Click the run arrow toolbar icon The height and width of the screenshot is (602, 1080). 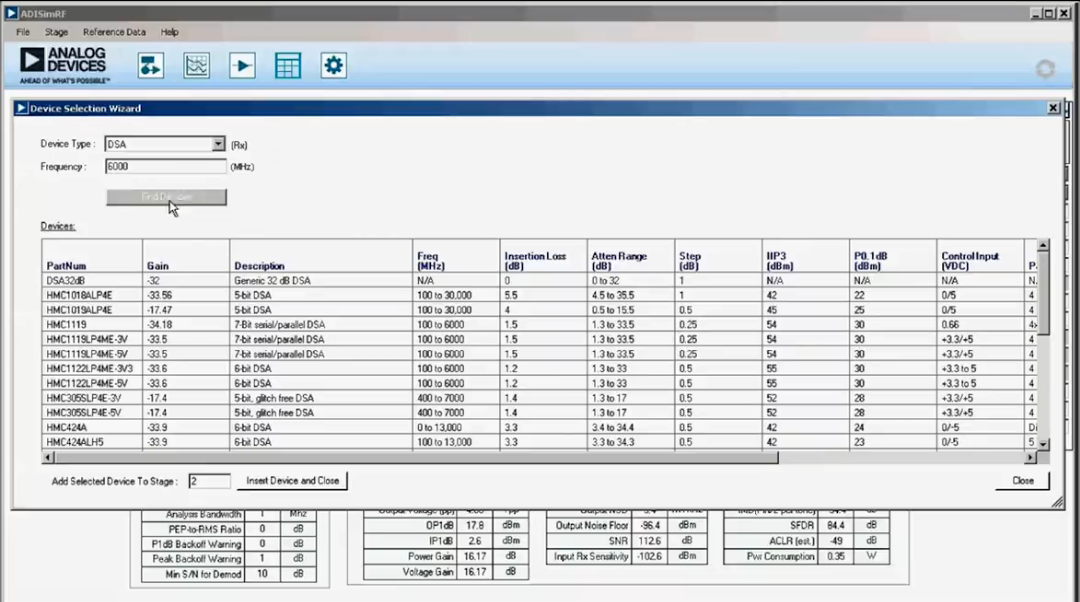tap(242, 65)
